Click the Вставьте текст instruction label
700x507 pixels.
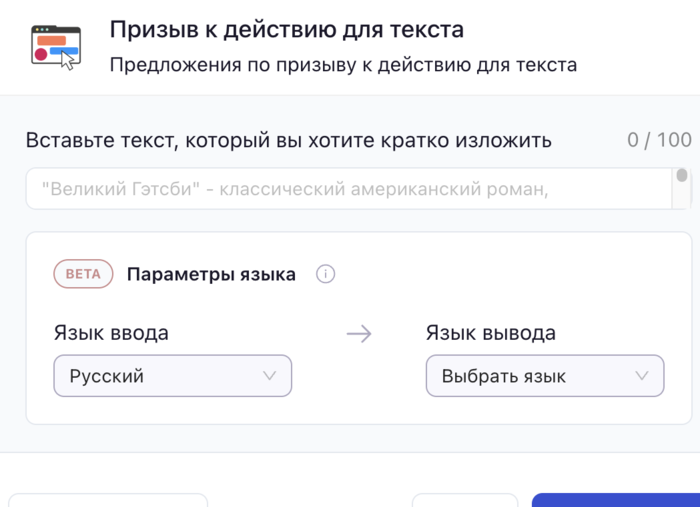(x=288, y=140)
